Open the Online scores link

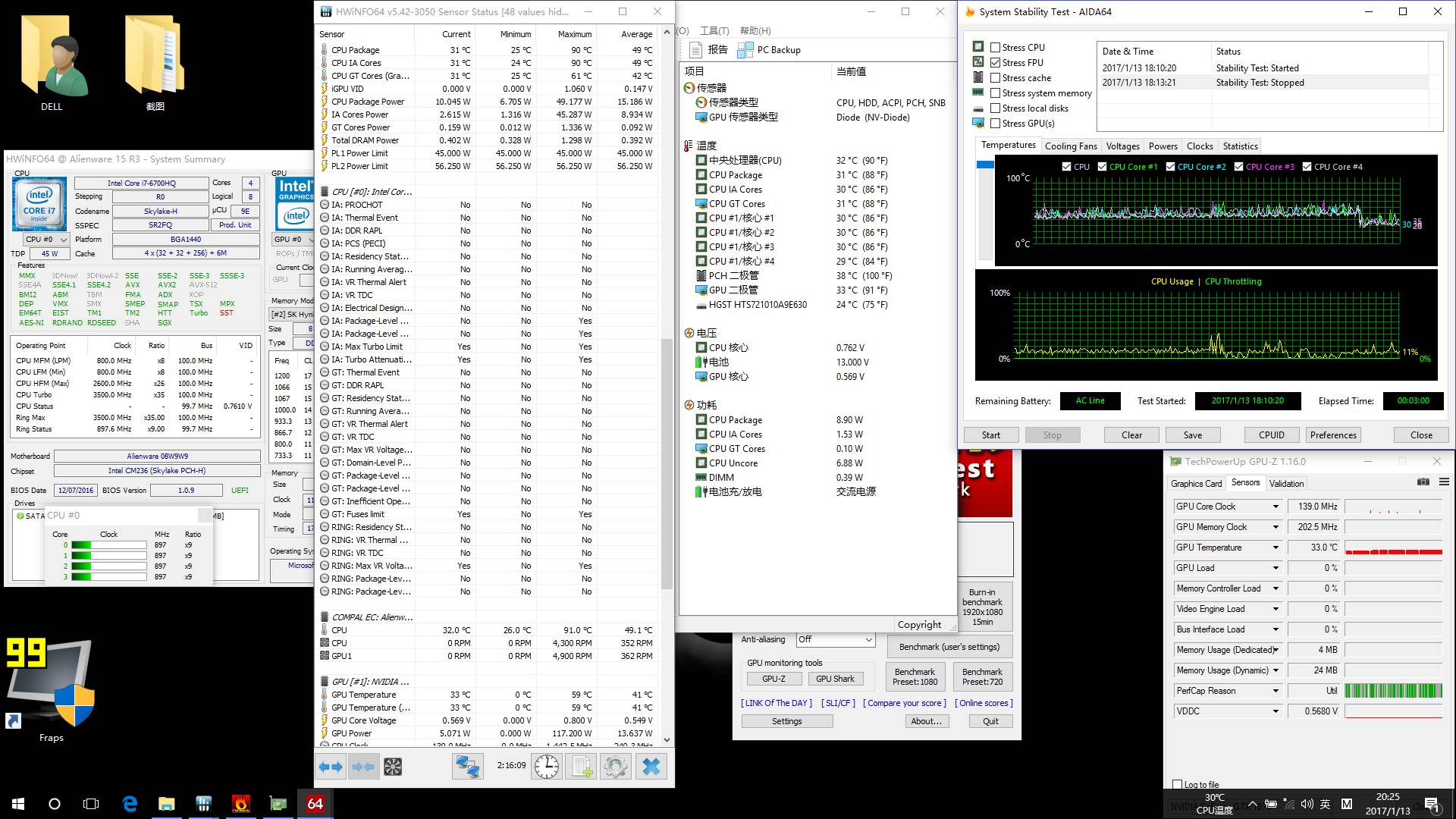click(984, 703)
